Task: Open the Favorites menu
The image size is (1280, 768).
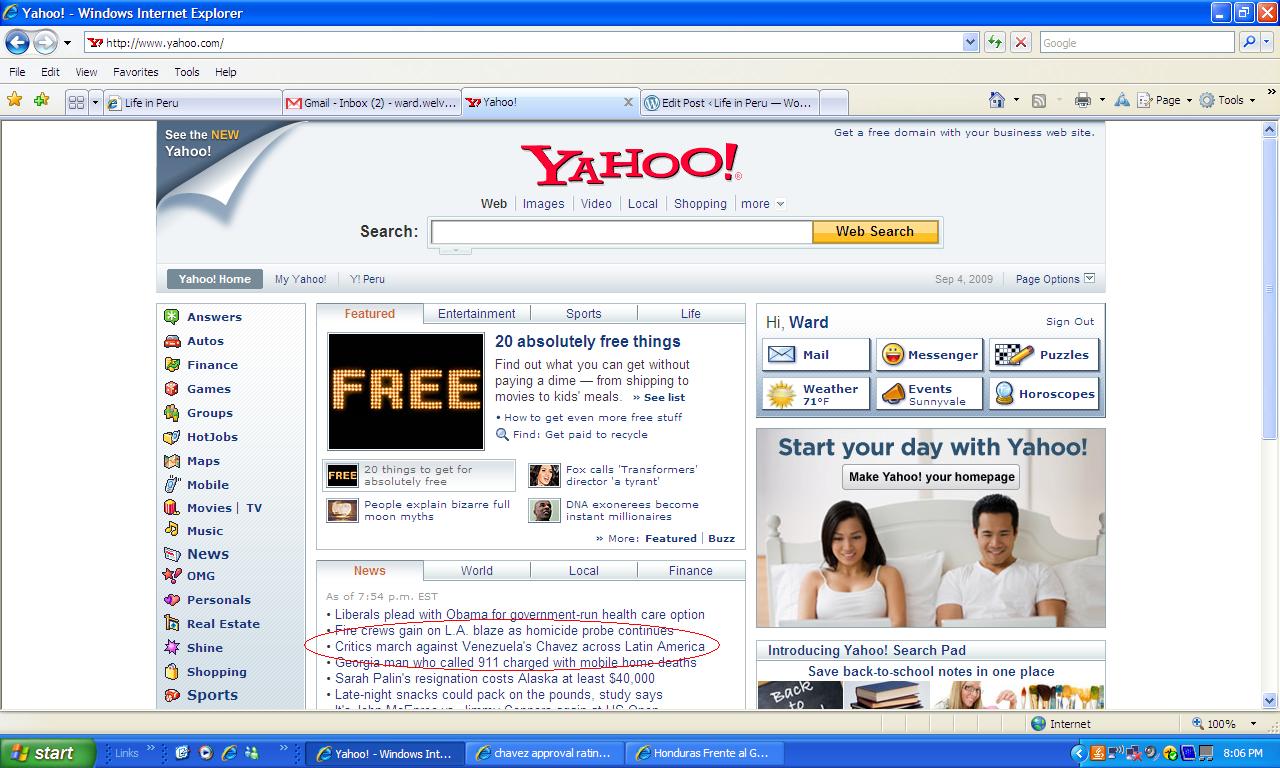Action: click(x=135, y=72)
